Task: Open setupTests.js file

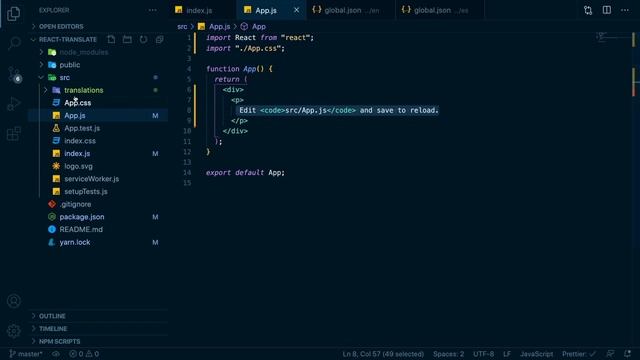Action: tap(98, 191)
